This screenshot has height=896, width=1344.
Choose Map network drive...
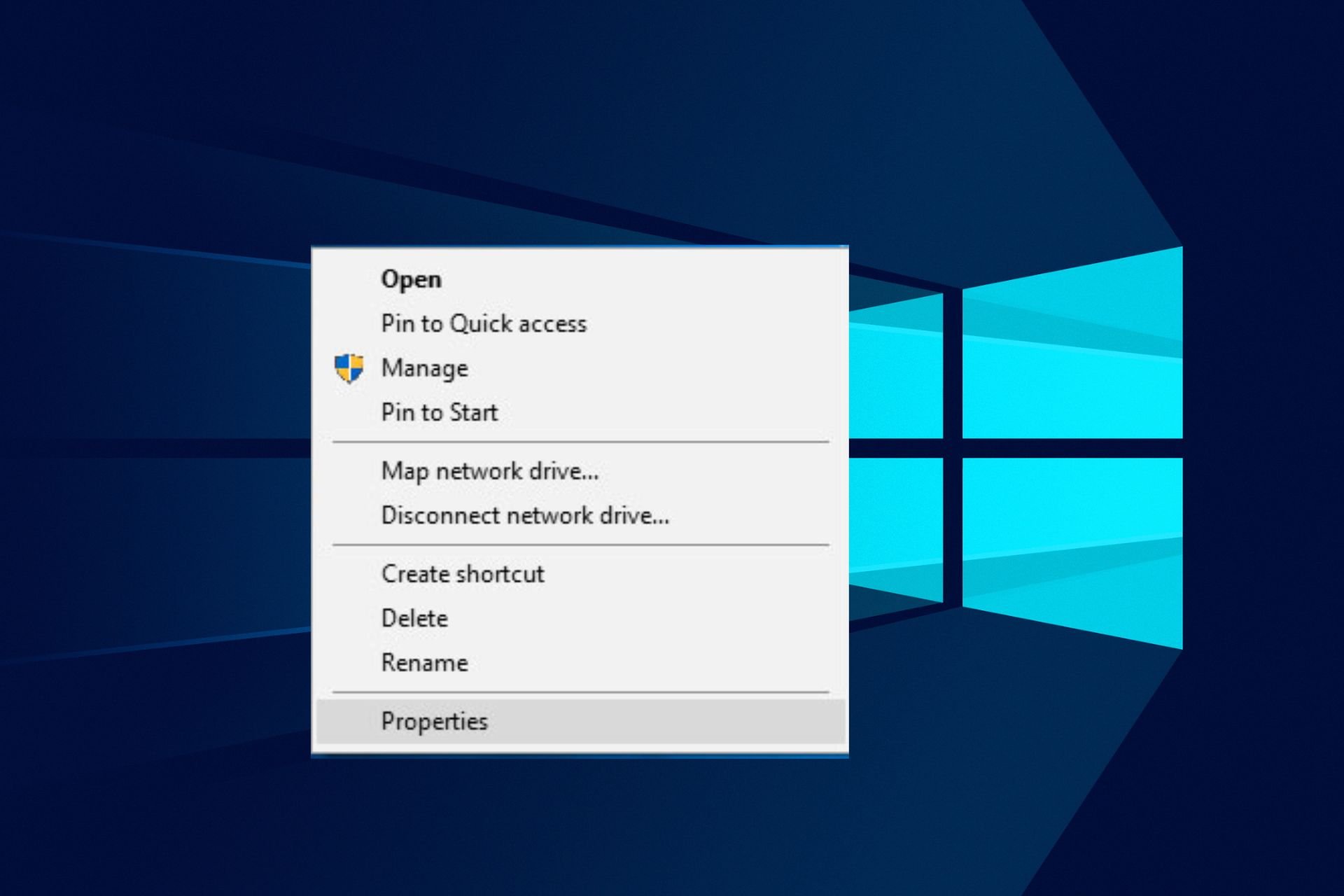click(580, 471)
